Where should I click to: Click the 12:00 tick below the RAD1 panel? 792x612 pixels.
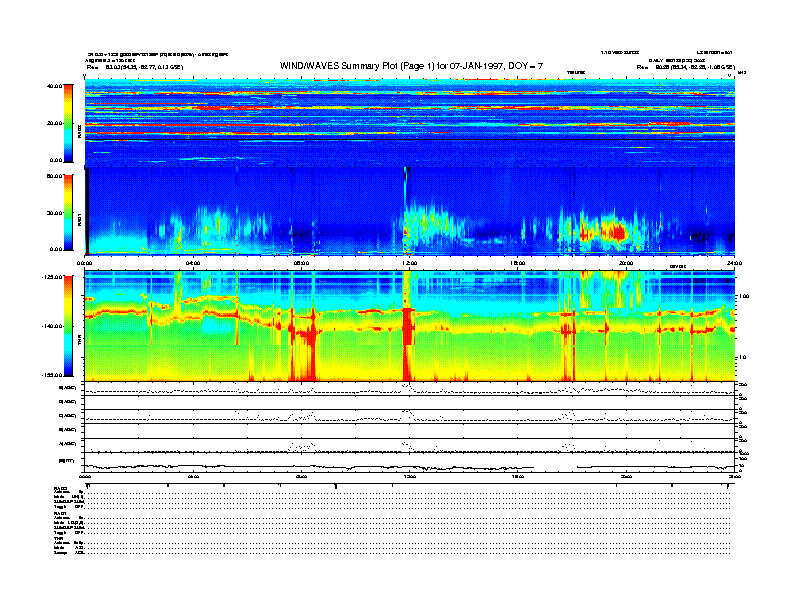click(410, 263)
